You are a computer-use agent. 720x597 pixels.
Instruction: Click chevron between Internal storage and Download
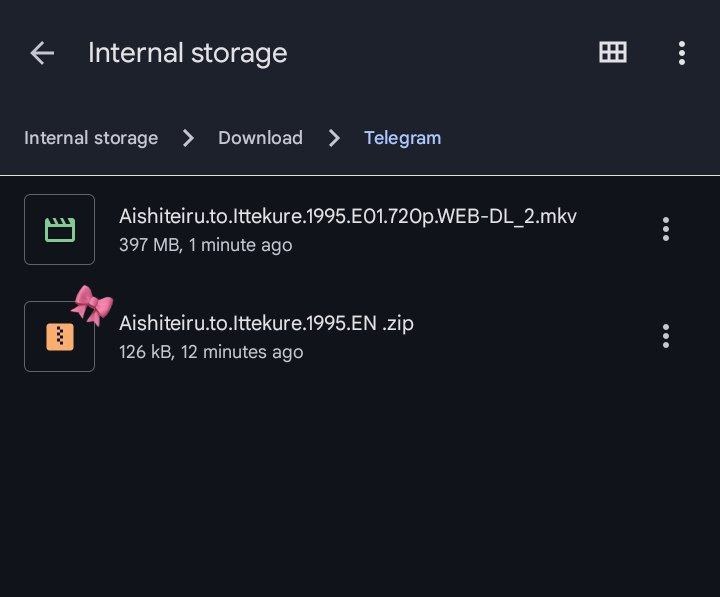point(188,138)
